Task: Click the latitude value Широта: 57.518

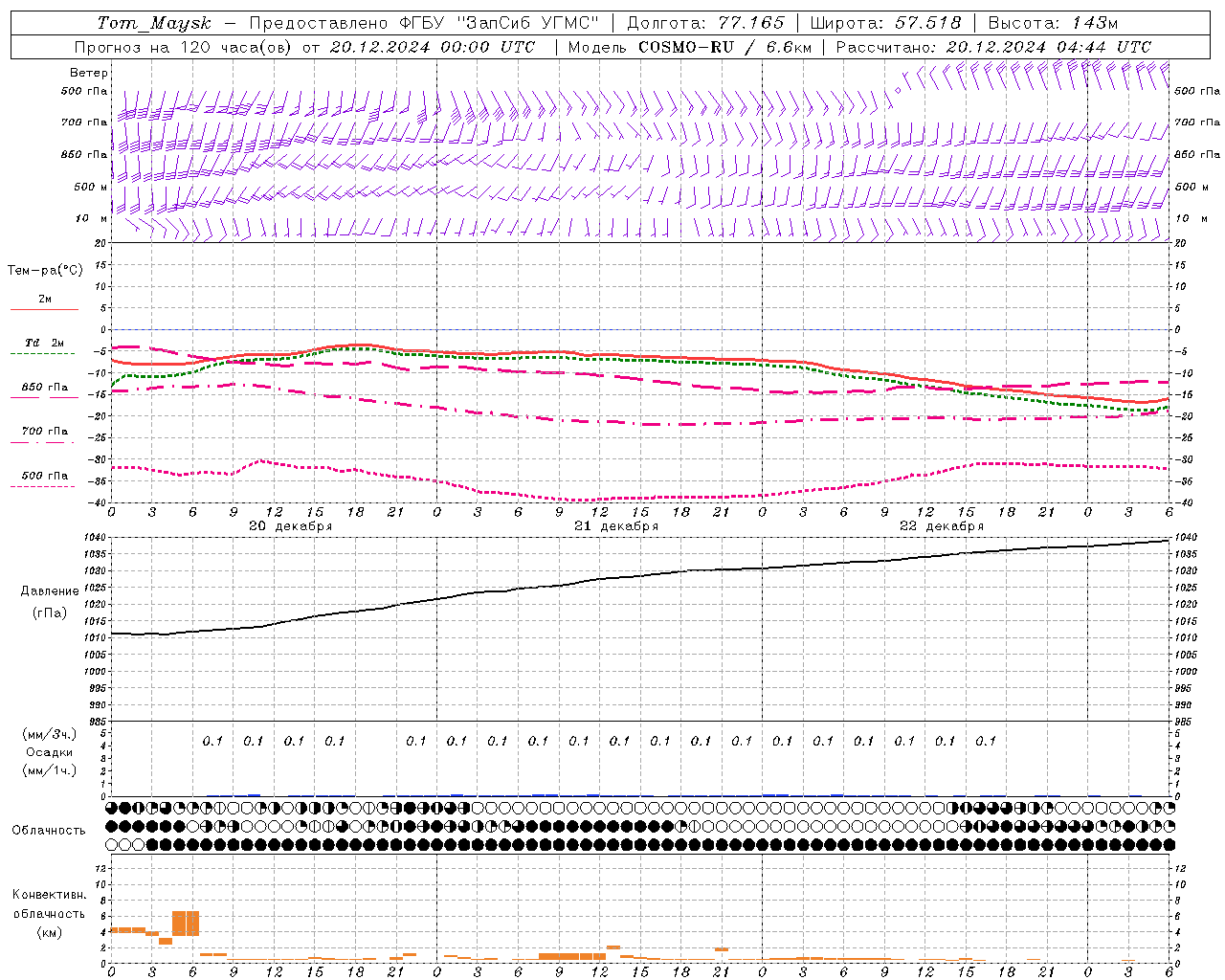Action: (x=885, y=23)
